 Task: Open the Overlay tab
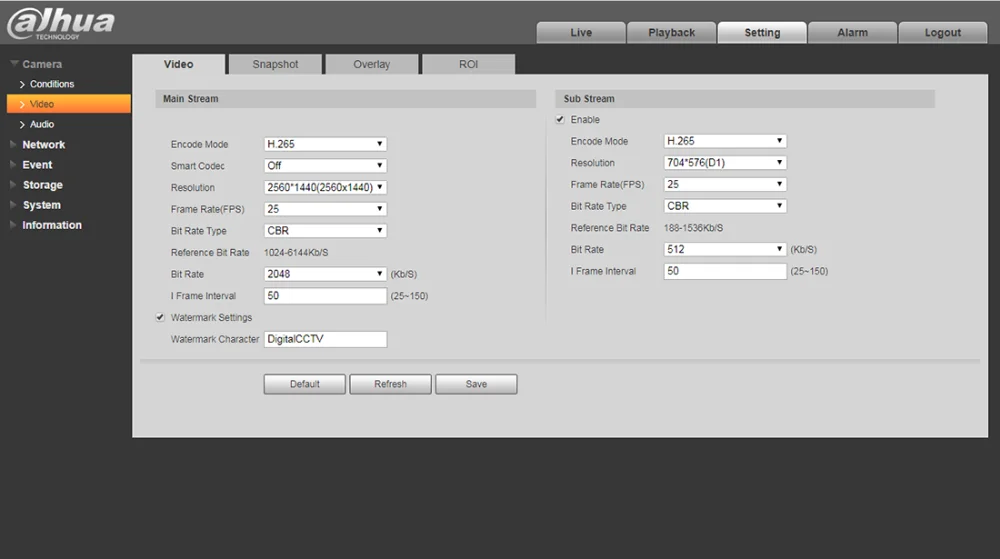372,64
